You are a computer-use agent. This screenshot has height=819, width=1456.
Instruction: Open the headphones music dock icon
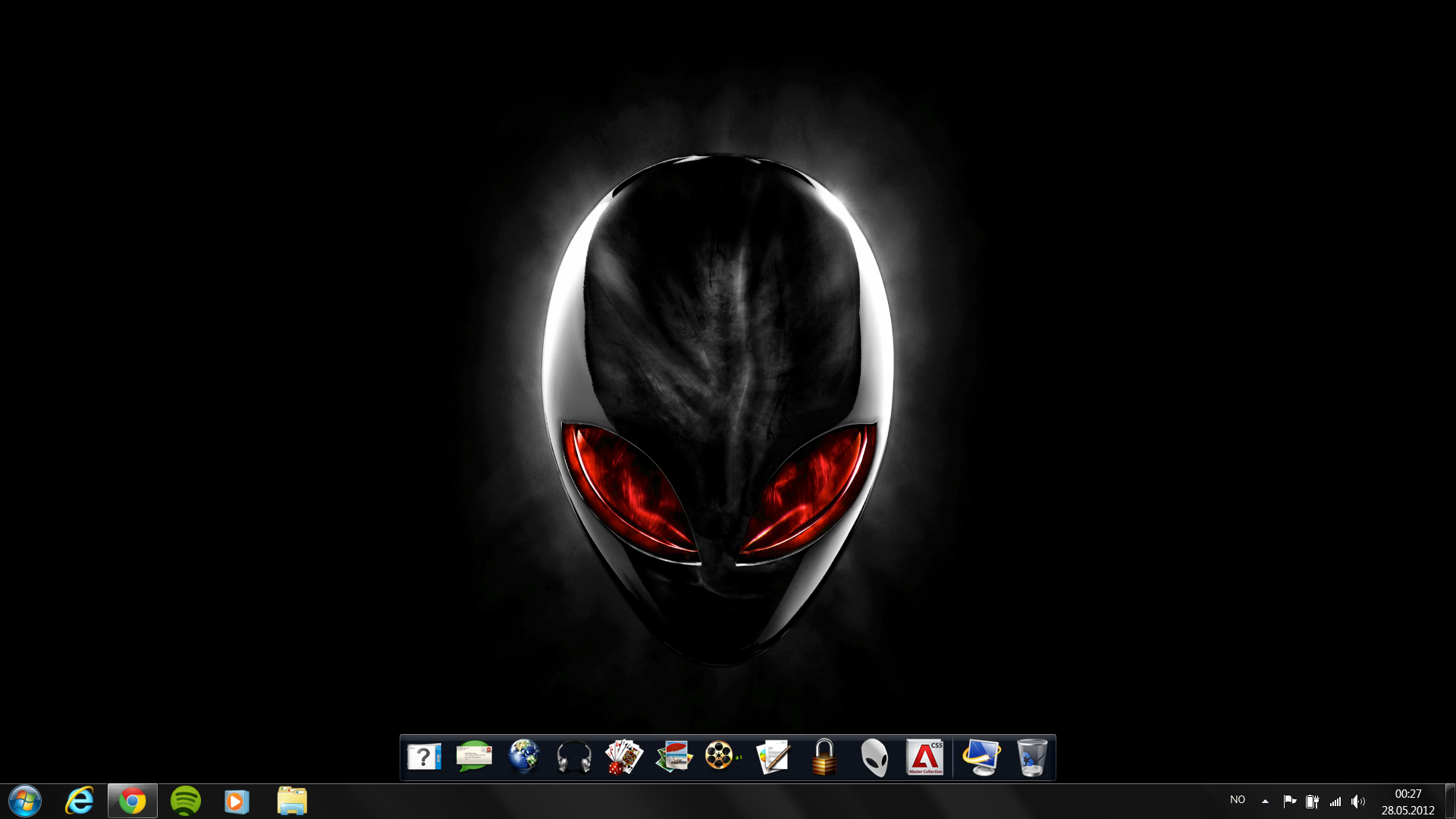click(x=574, y=757)
